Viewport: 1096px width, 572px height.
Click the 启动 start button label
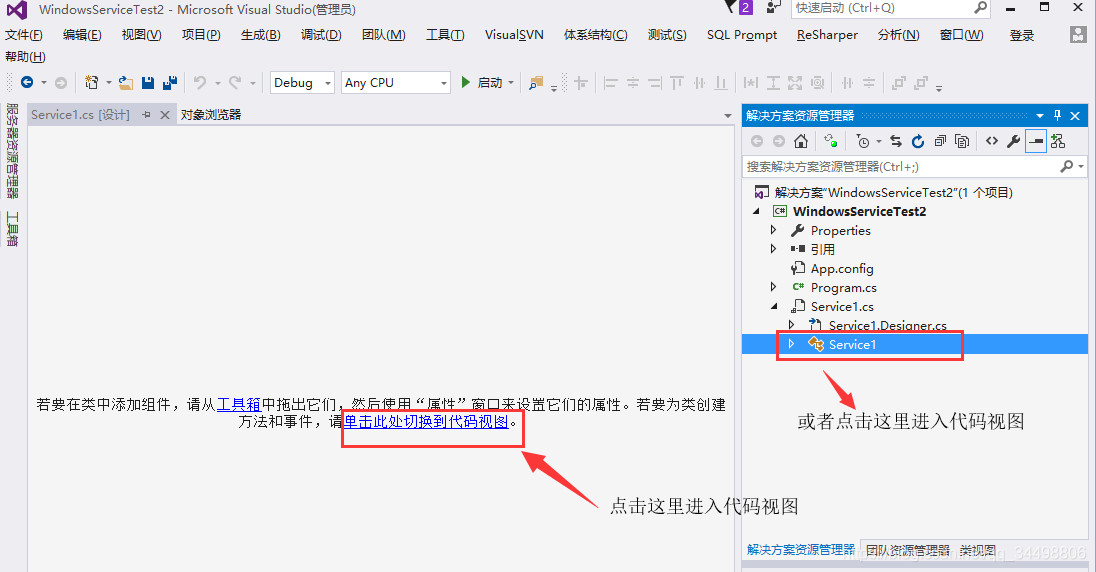(x=490, y=83)
